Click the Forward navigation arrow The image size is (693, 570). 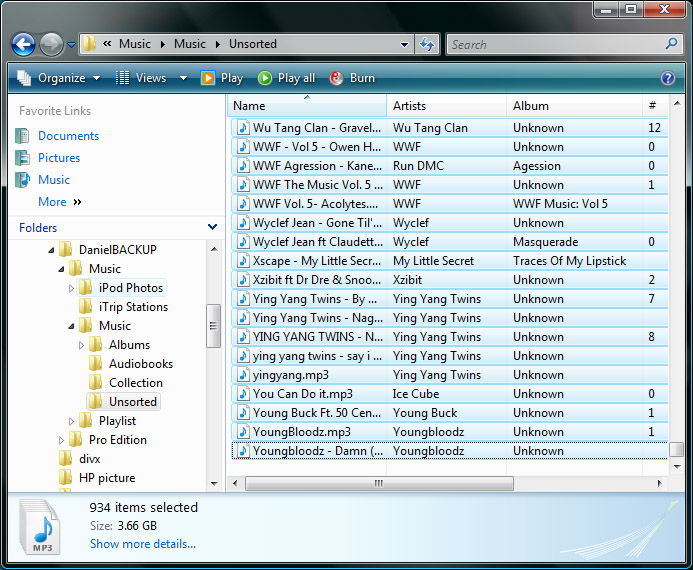[51, 45]
